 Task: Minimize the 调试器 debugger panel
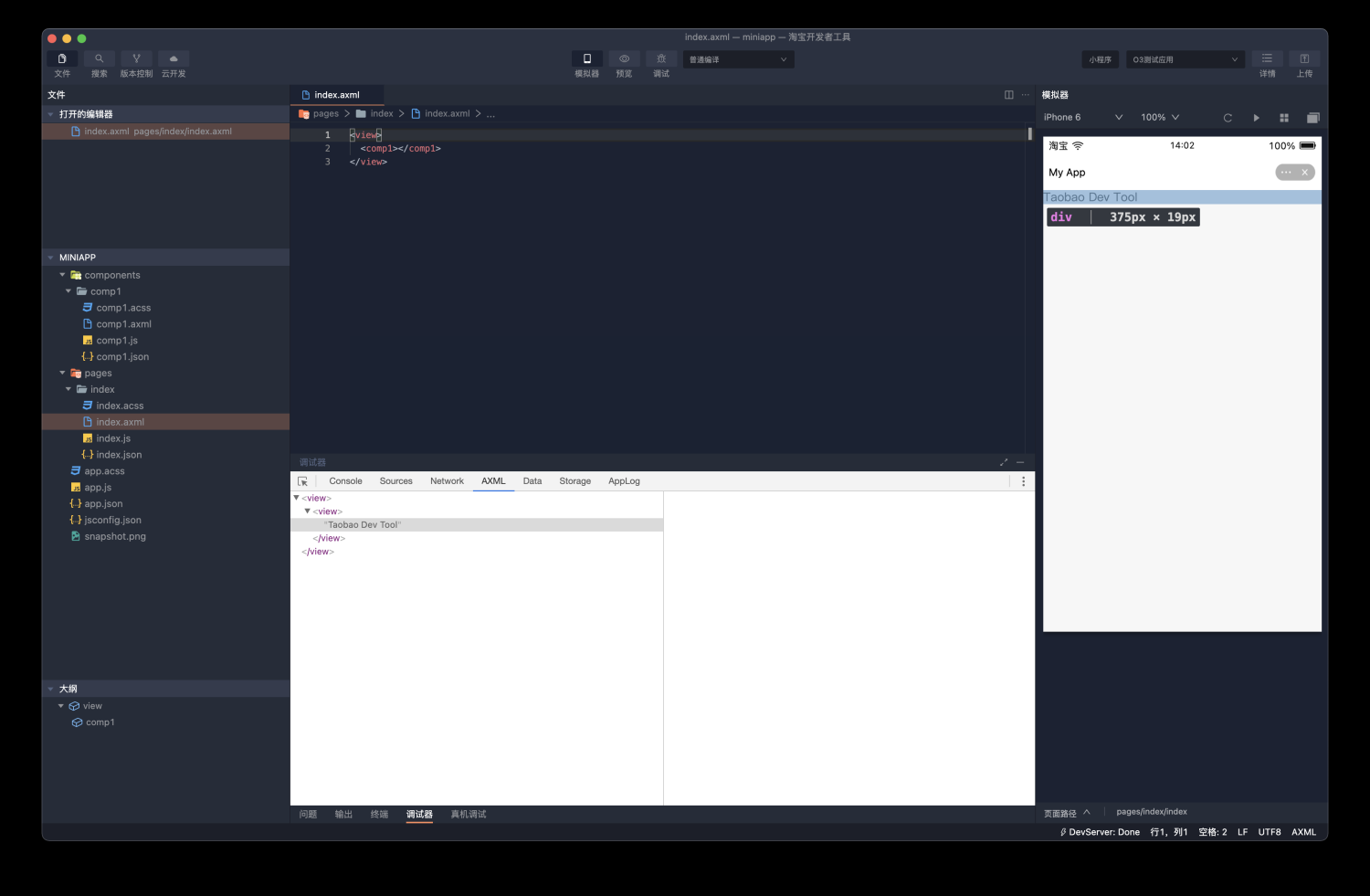coord(1020,462)
